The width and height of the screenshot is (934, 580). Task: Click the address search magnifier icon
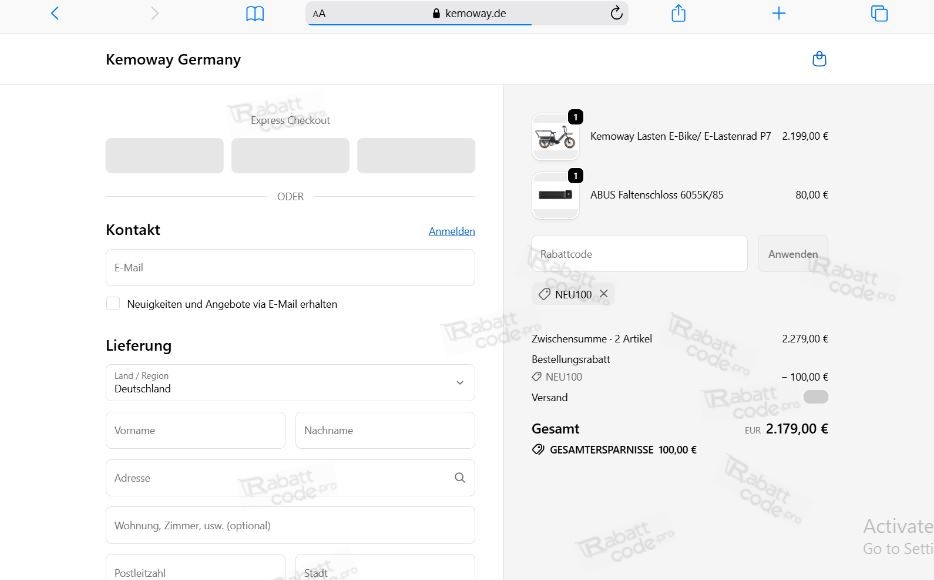click(460, 478)
